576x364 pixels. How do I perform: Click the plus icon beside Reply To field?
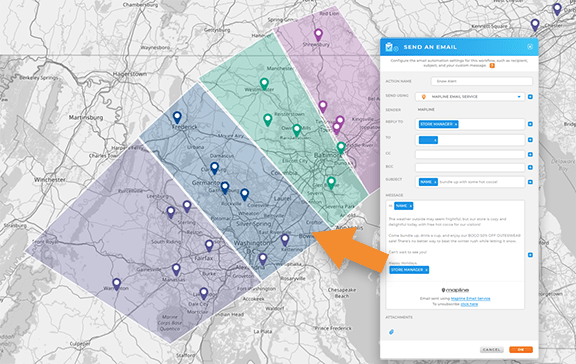coord(530,124)
